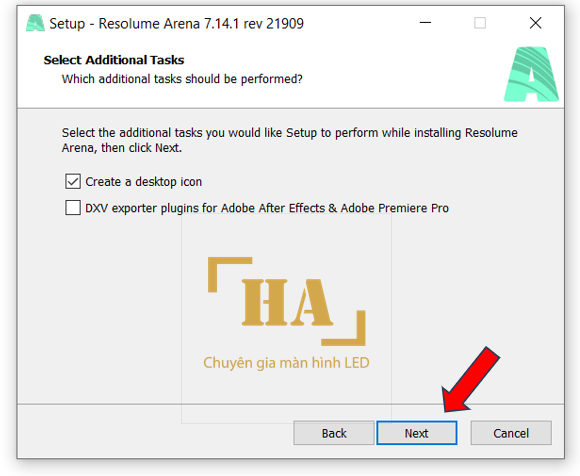Click the large green Resolume Arena logo
Viewport: 580px width, 476px height.
[531, 74]
